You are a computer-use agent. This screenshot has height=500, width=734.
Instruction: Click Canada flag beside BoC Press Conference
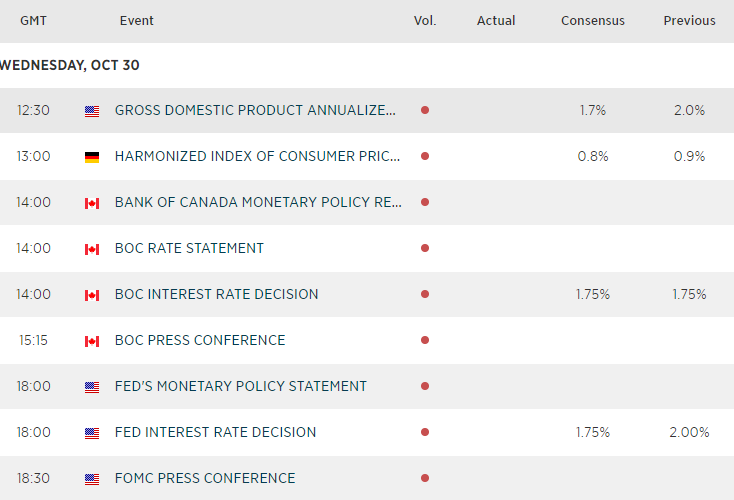tap(92, 341)
